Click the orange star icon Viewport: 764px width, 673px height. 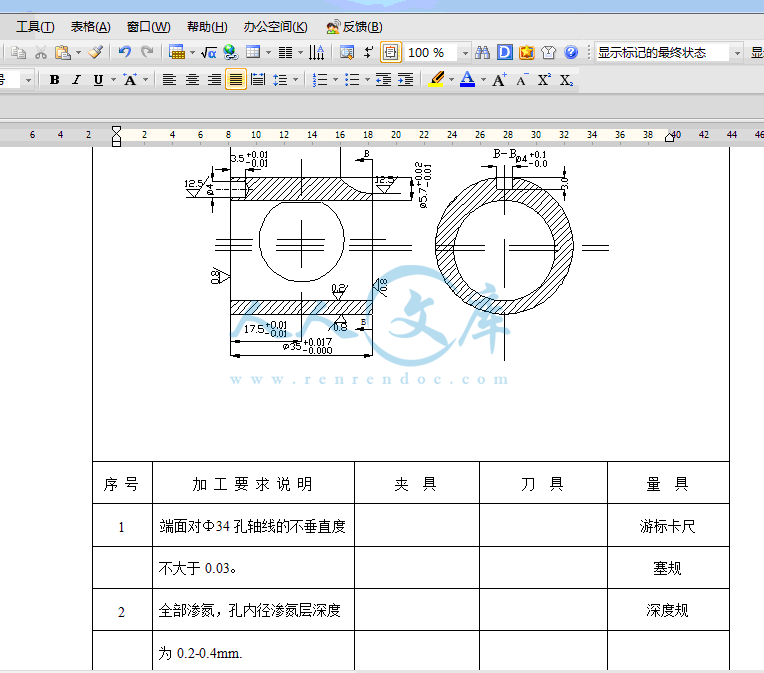tap(527, 53)
